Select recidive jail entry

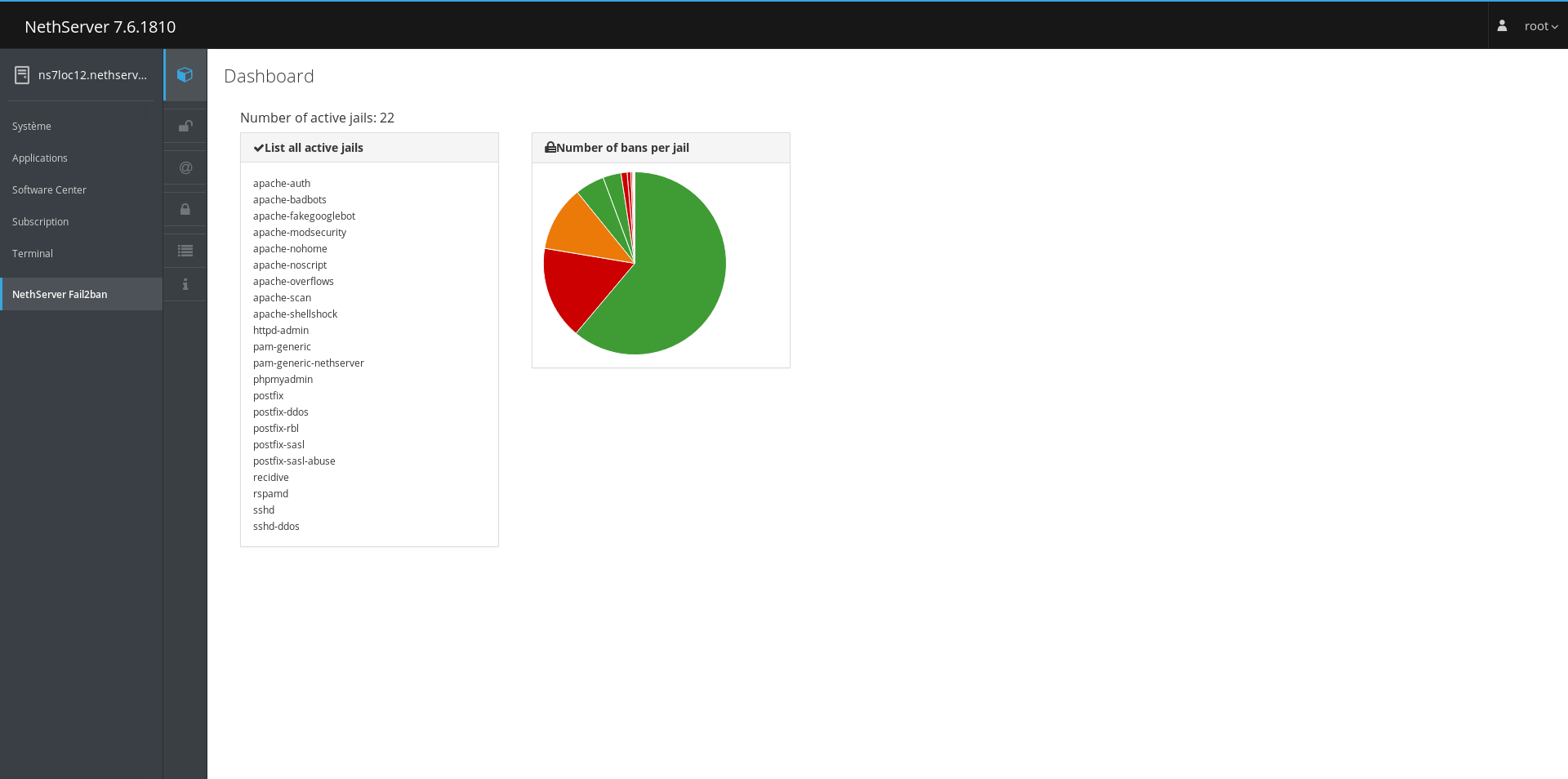tap(271, 478)
